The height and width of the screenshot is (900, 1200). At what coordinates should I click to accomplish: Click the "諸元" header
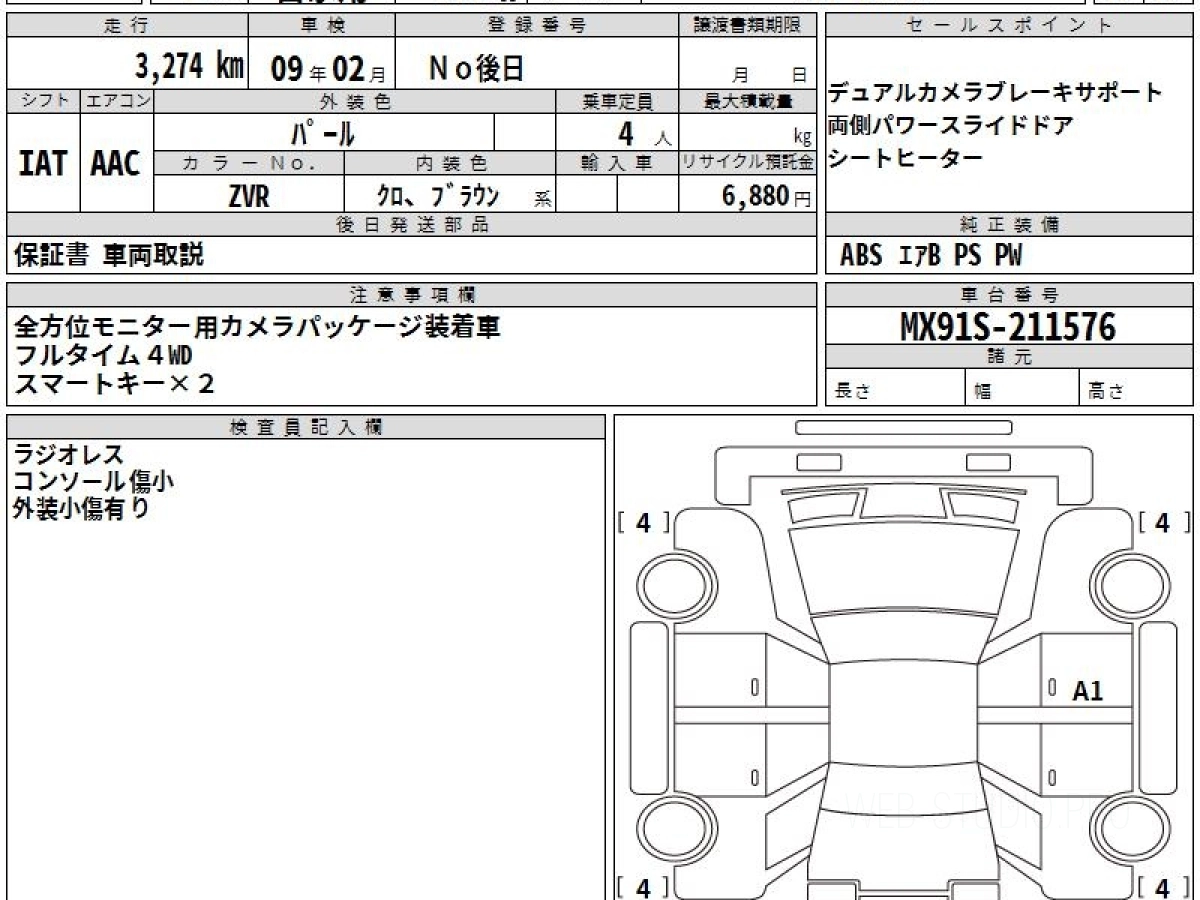[1009, 357]
